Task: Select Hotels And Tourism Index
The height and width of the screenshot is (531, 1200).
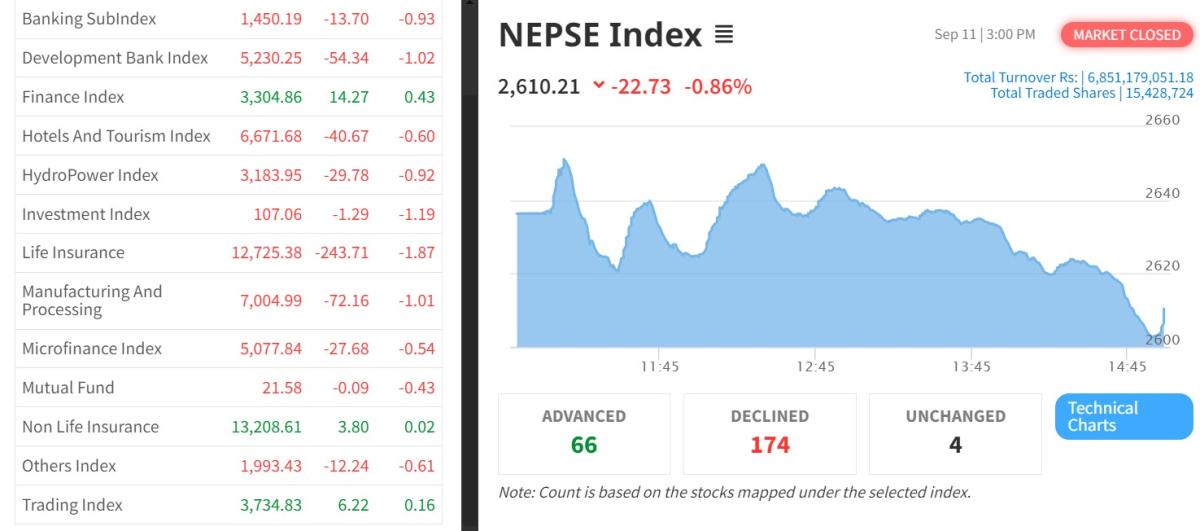Action: point(116,136)
